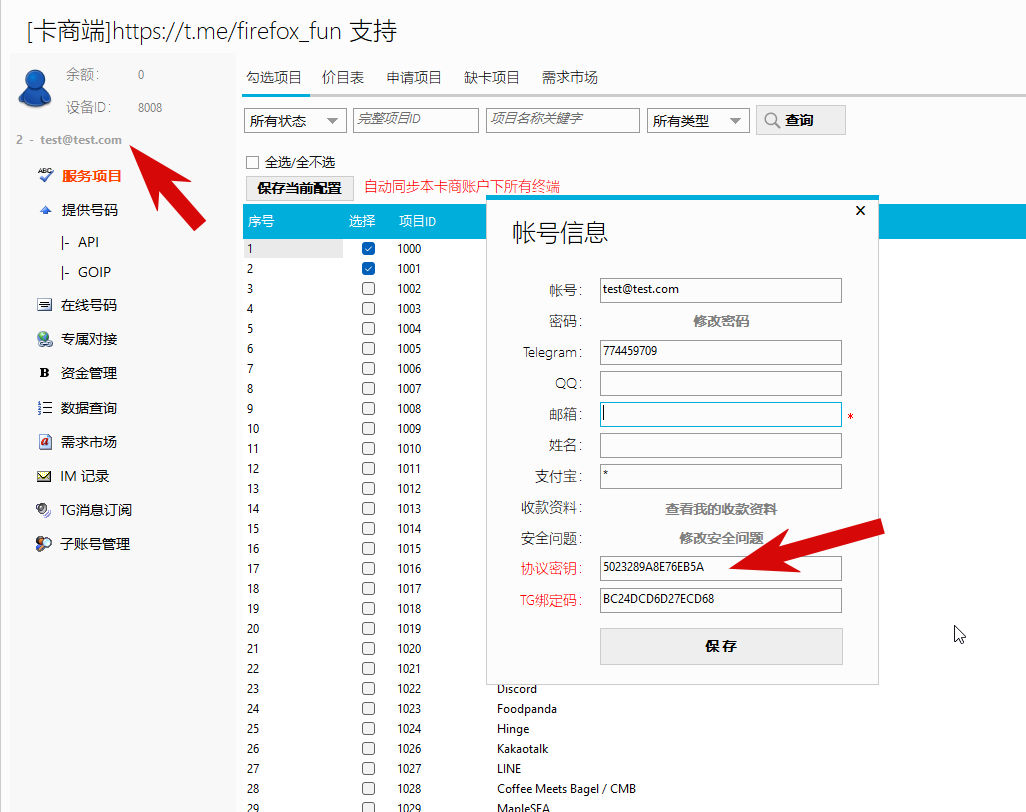Click the Foodpanda project name
Viewport: 1026px width, 812px height.
527,709
